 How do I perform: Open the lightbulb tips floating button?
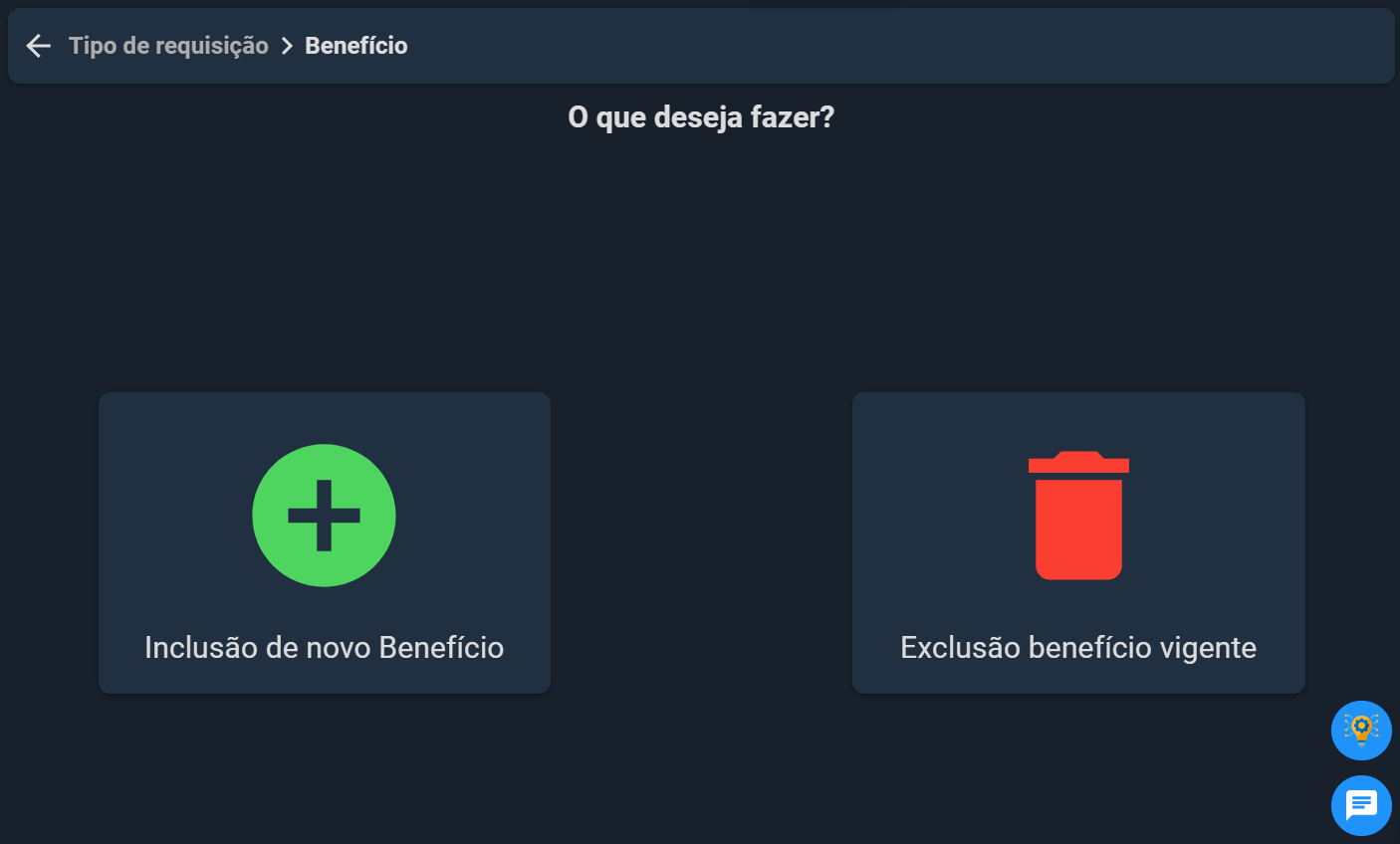[1361, 731]
